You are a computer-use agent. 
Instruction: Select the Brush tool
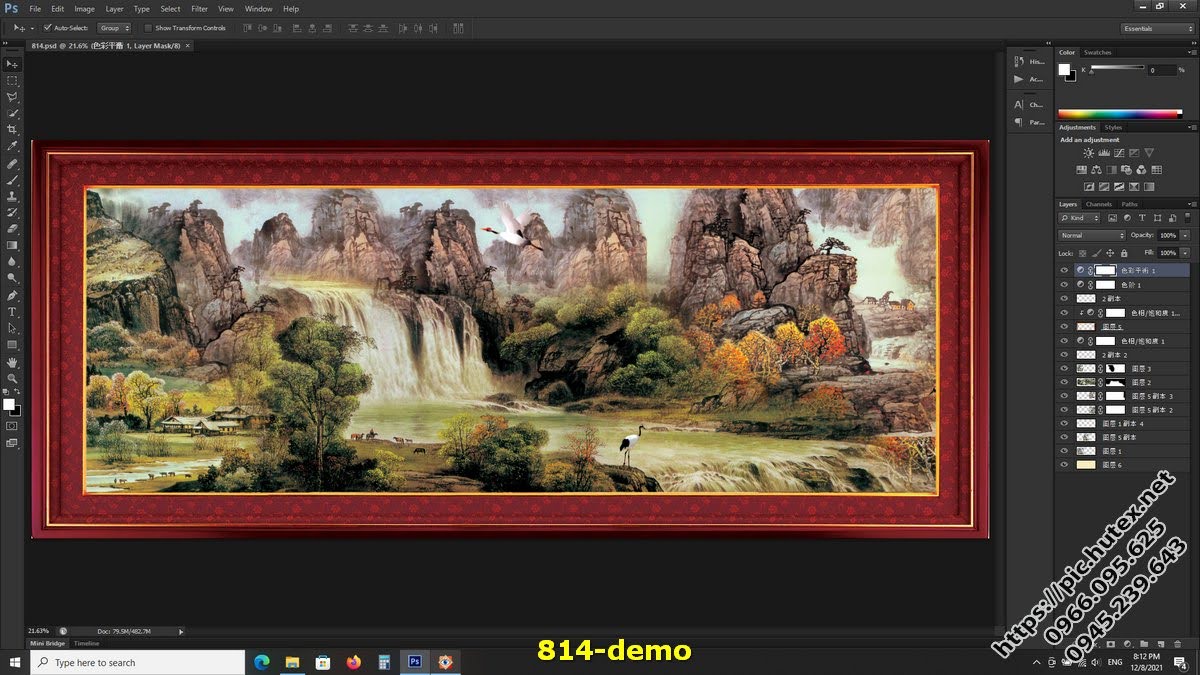tap(12, 180)
